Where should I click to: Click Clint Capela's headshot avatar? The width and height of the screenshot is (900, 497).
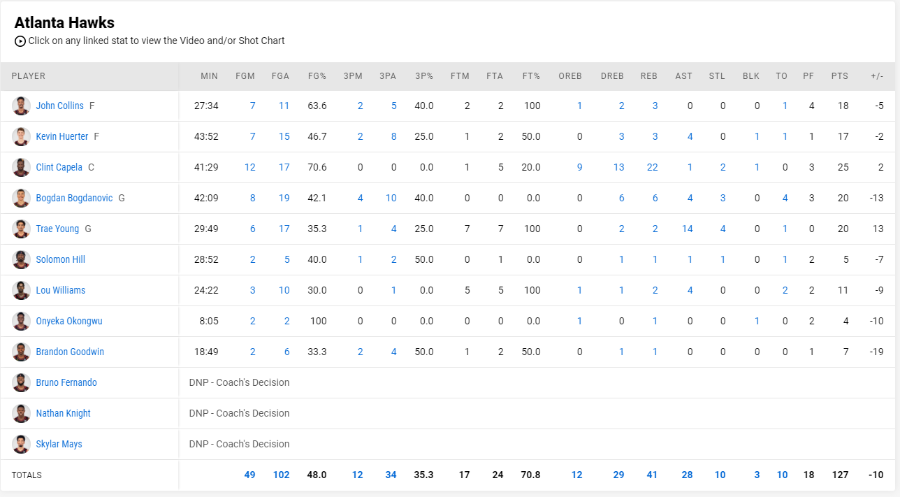pos(21,167)
